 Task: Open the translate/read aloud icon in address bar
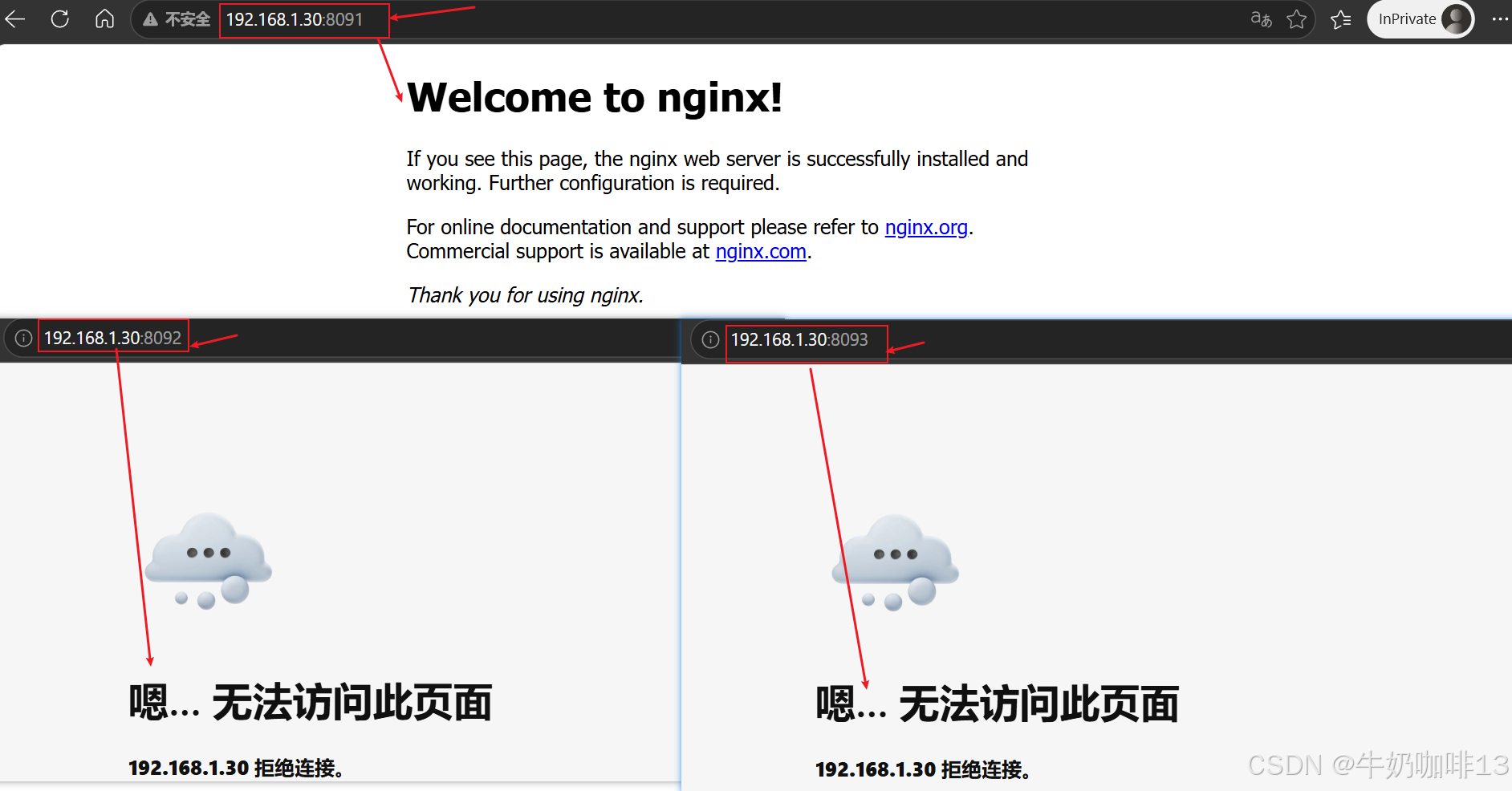[1261, 19]
